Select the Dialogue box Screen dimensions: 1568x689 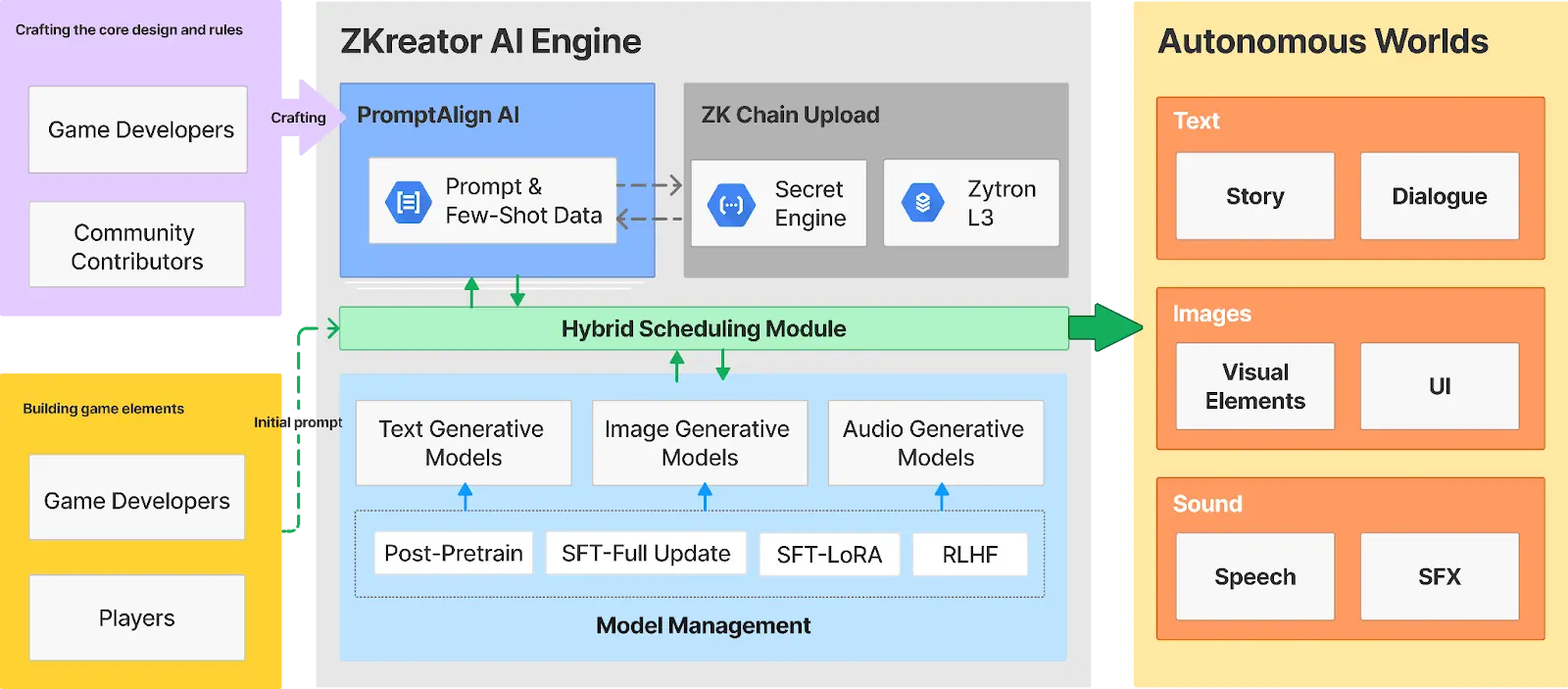[x=1439, y=196]
